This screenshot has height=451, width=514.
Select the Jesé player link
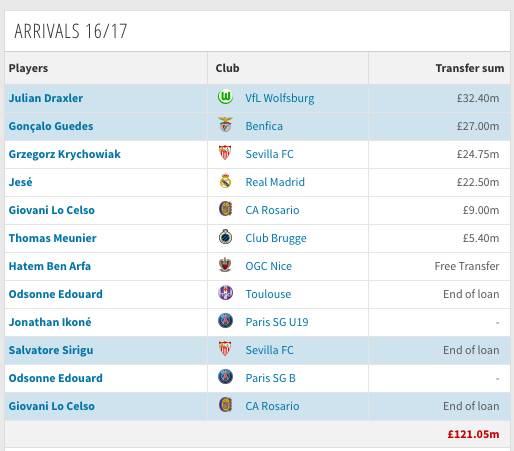point(21,182)
